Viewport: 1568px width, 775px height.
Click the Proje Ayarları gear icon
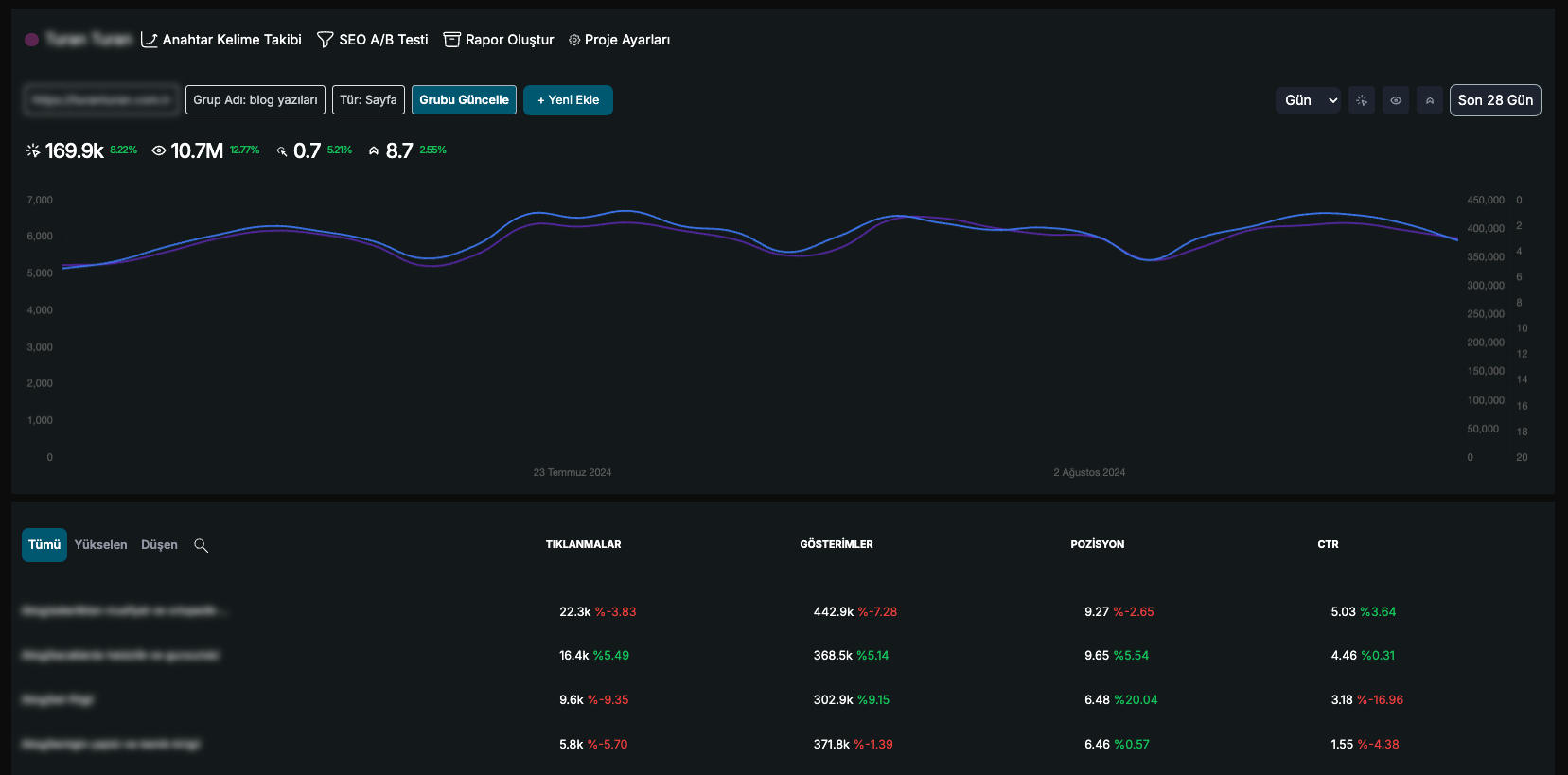[573, 40]
